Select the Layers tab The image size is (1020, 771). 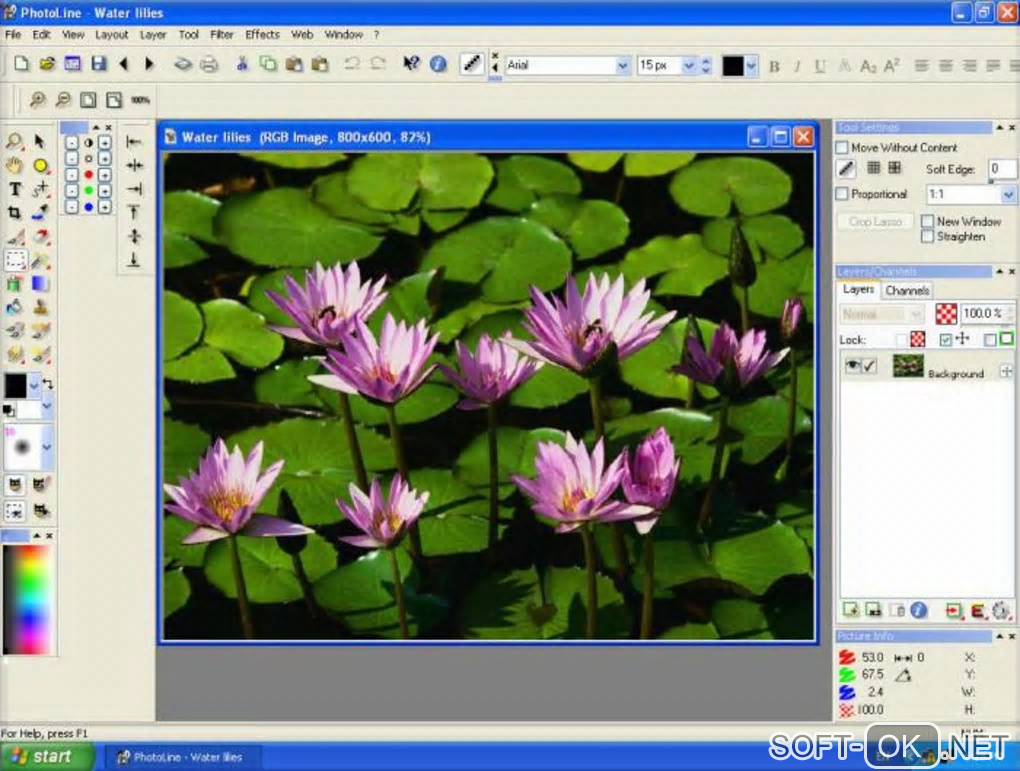[858, 290]
